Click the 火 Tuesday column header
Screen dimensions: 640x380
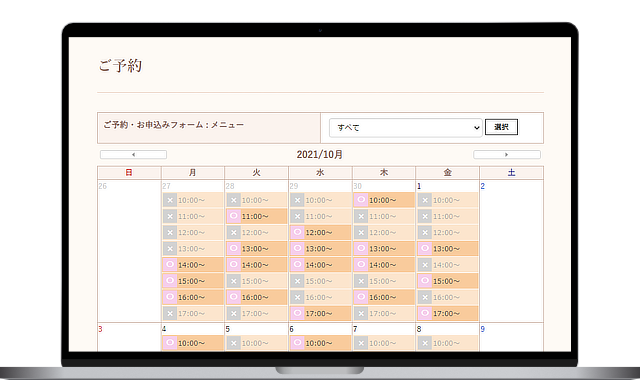point(256,173)
